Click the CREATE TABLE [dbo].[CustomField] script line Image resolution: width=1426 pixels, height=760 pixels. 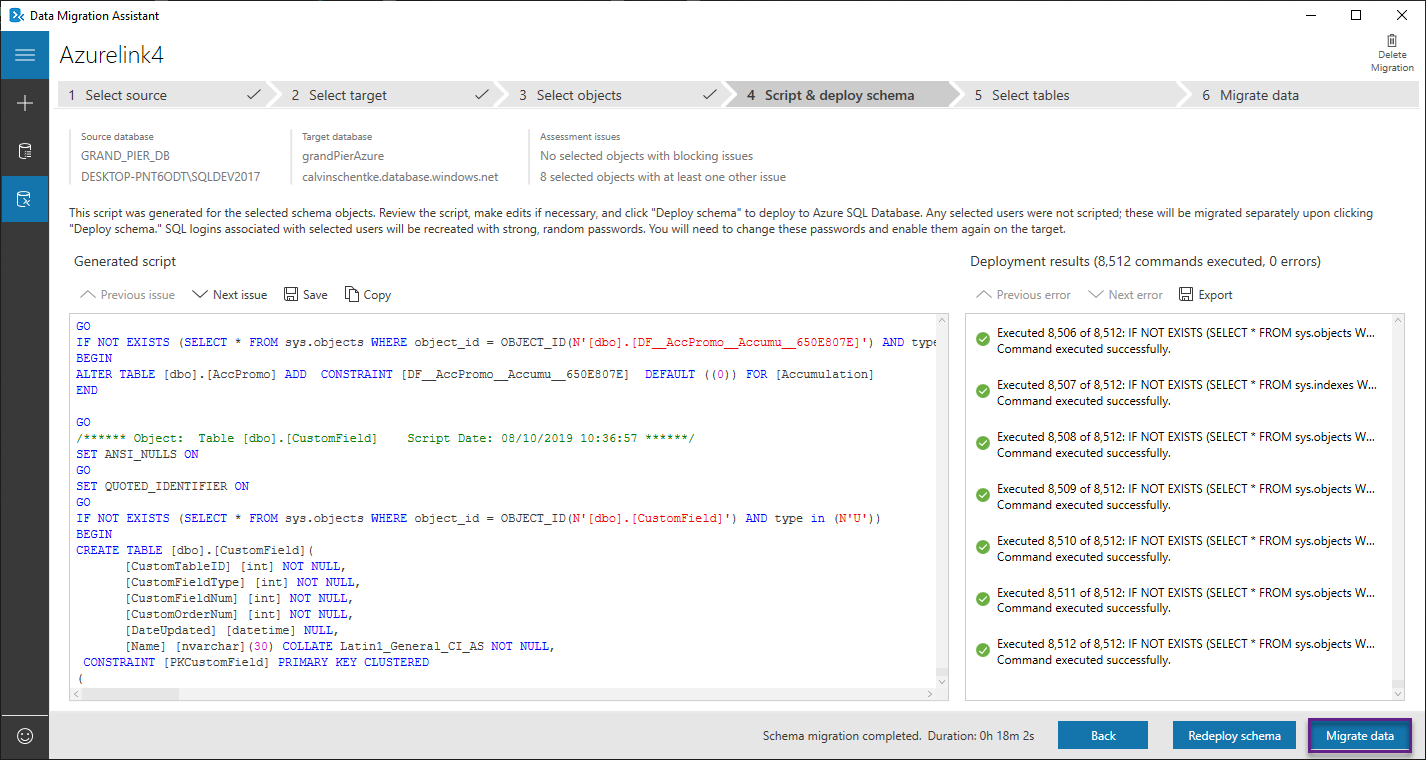coord(195,550)
